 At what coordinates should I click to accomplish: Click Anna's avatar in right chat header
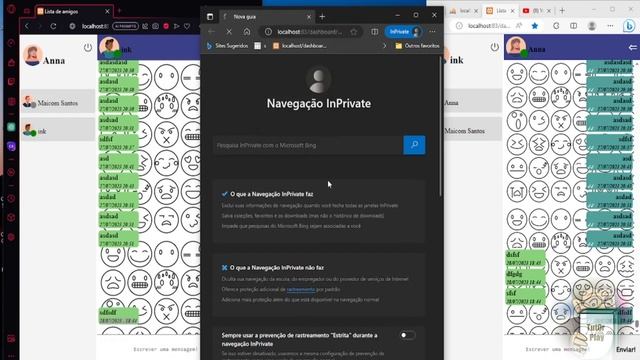click(516, 47)
